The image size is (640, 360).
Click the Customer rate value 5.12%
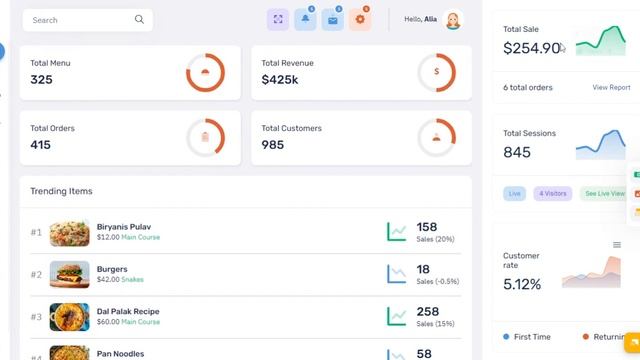(522, 284)
